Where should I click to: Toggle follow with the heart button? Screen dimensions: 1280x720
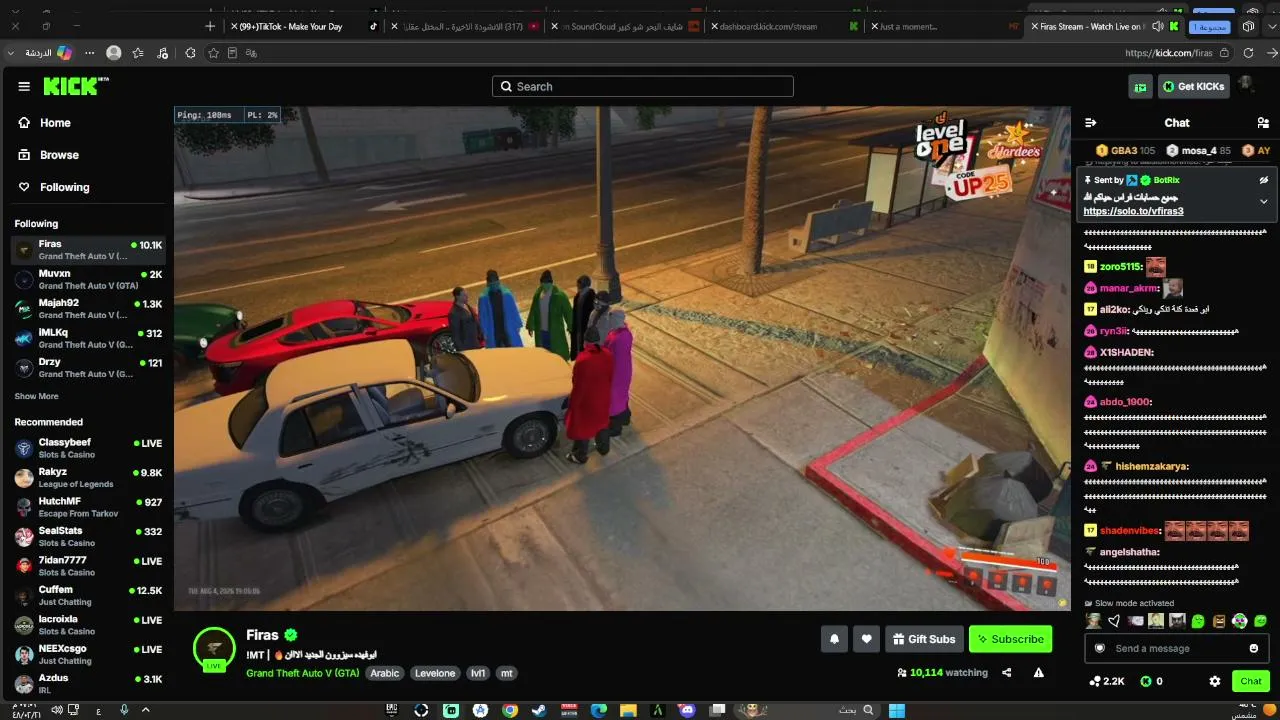[866, 639]
